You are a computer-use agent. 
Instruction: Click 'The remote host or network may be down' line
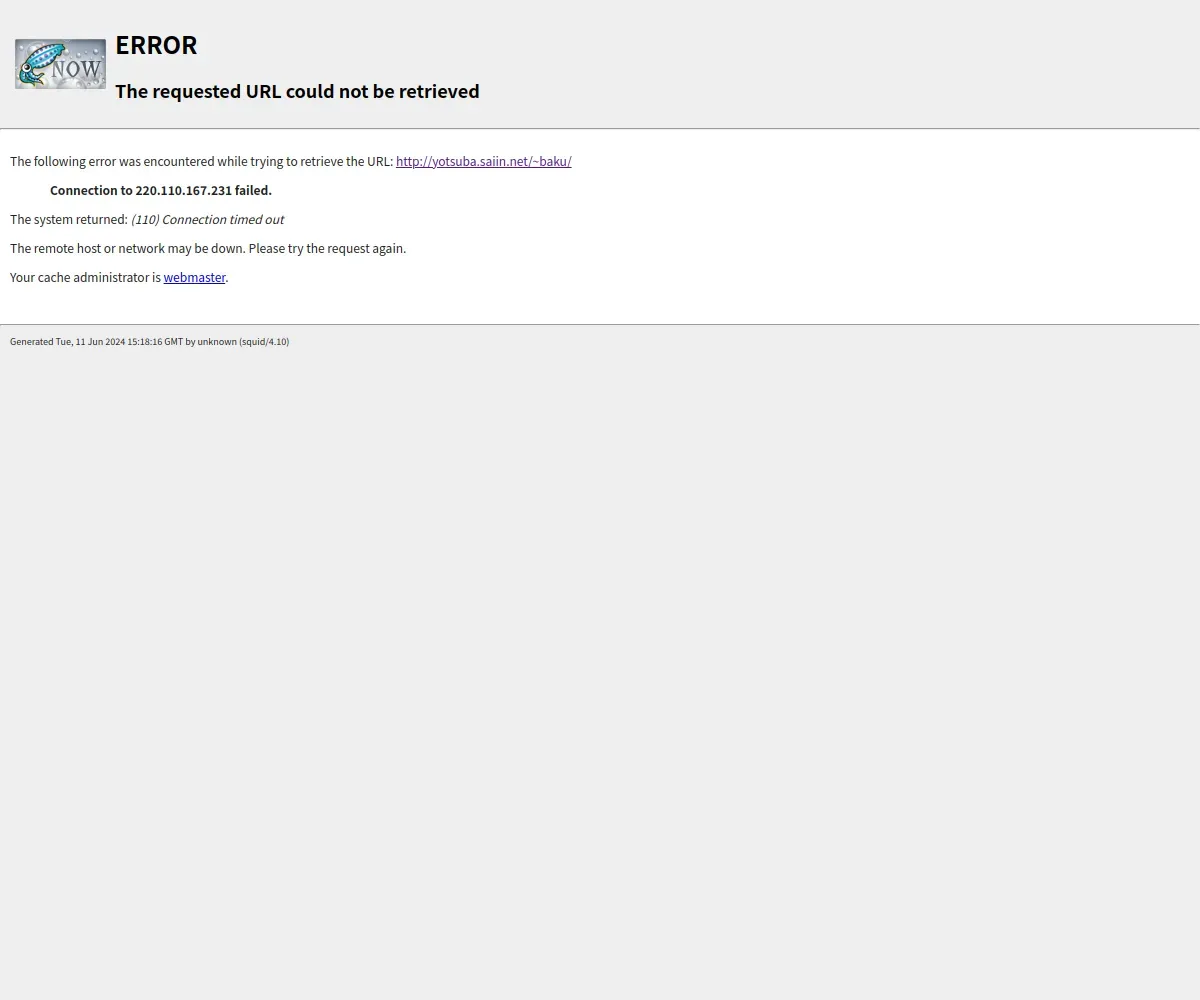coord(208,248)
